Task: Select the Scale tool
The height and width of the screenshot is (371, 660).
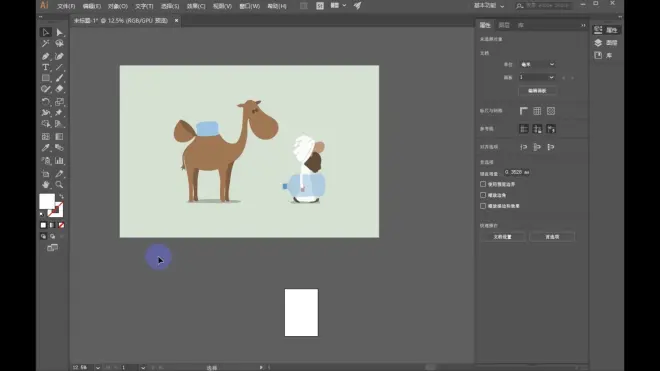Action: pyautogui.click(x=59, y=101)
